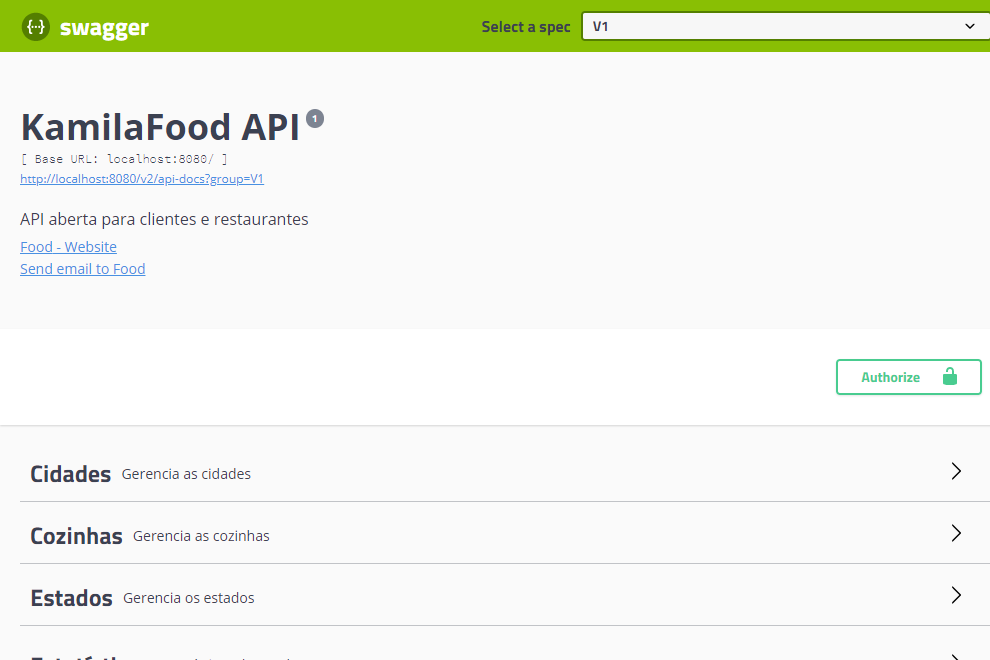Click the 'Gerencia as cozinhas' description
Screen dimensions: 990x660
point(201,536)
